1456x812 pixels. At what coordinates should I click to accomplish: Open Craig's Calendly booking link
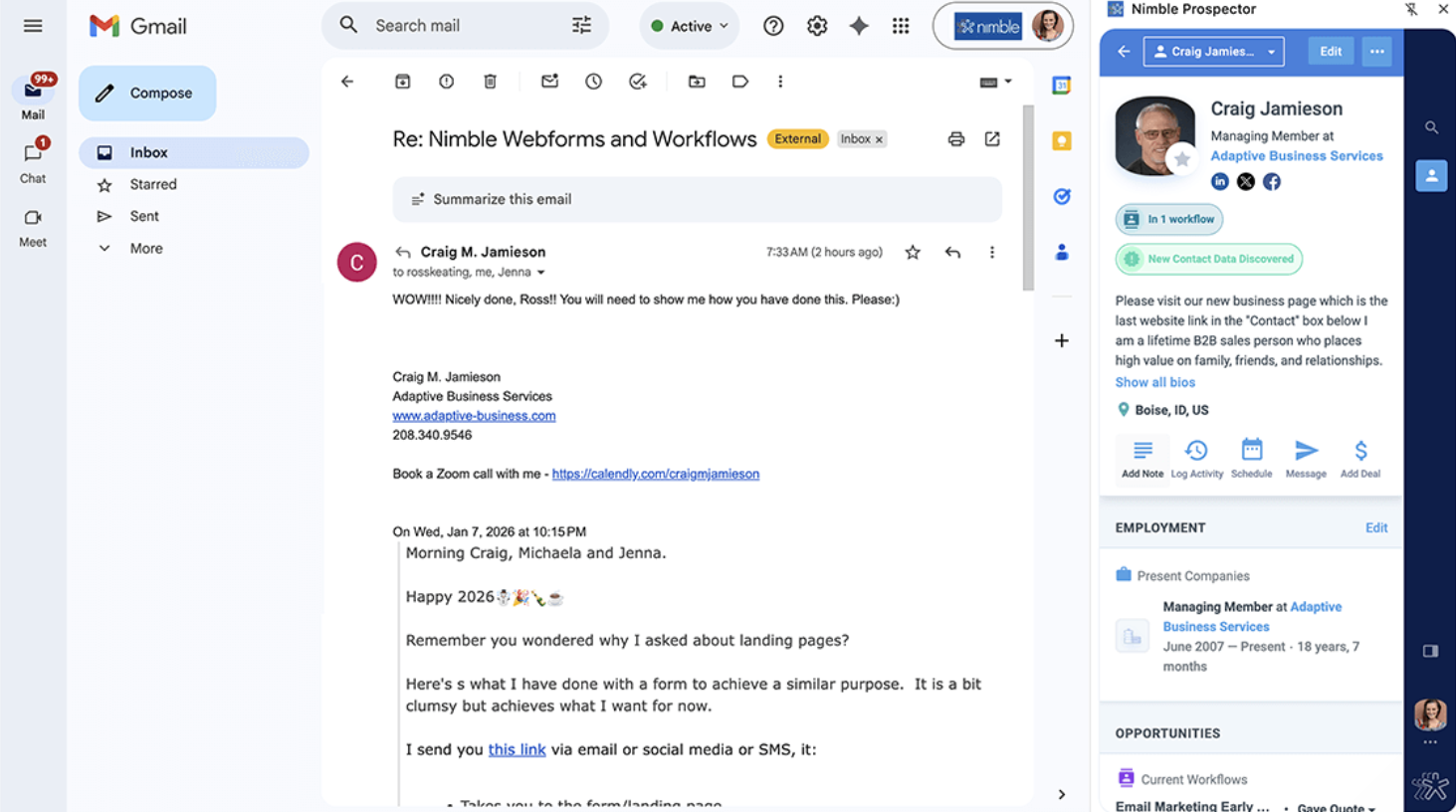coord(656,474)
